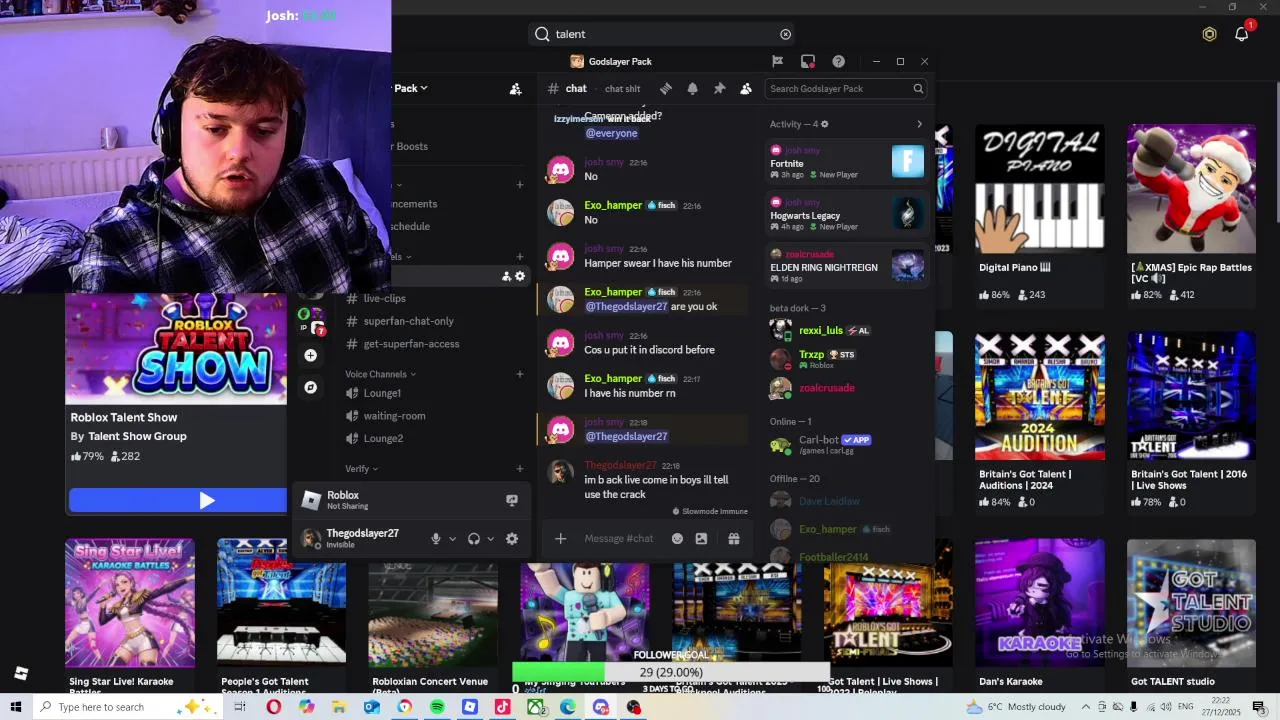The image size is (1280, 720).
Task: Open Discord user settings gear
Action: pyautogui.click(x=512, y=538)
